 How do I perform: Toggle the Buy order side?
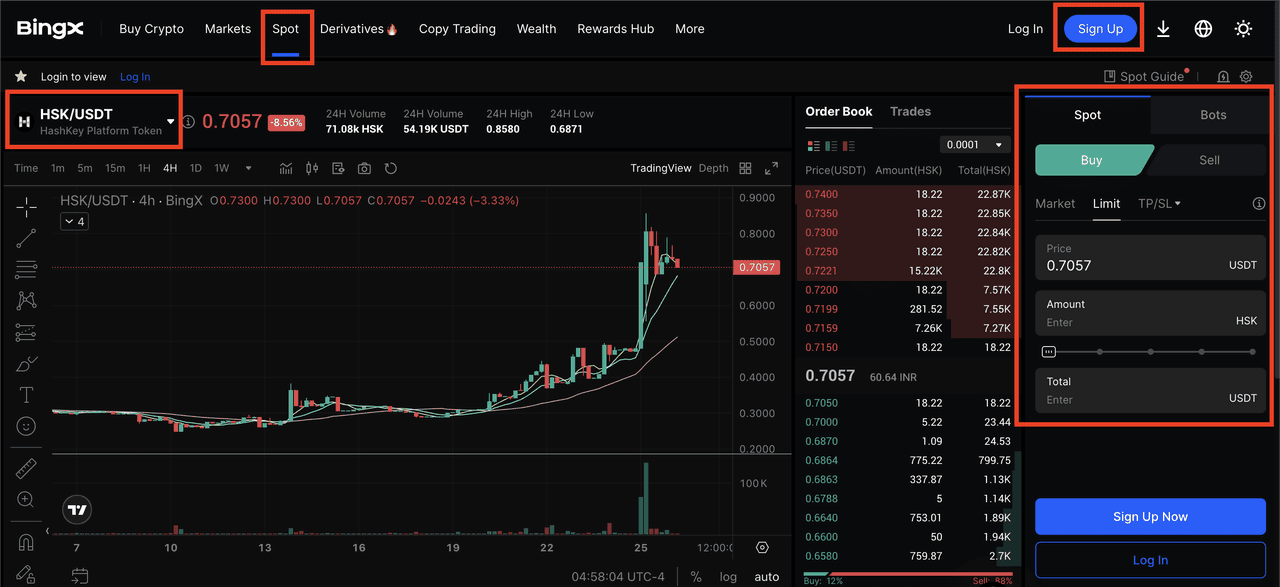(1092, 160)
